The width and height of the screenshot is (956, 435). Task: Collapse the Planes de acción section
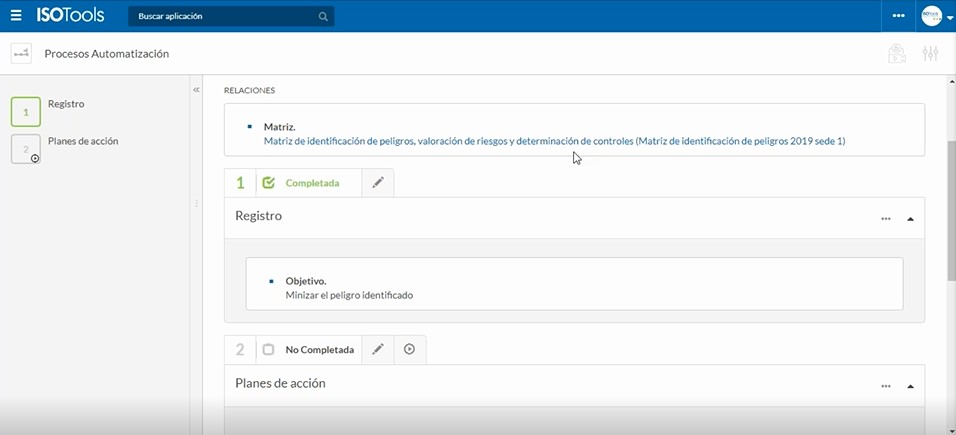910,385
